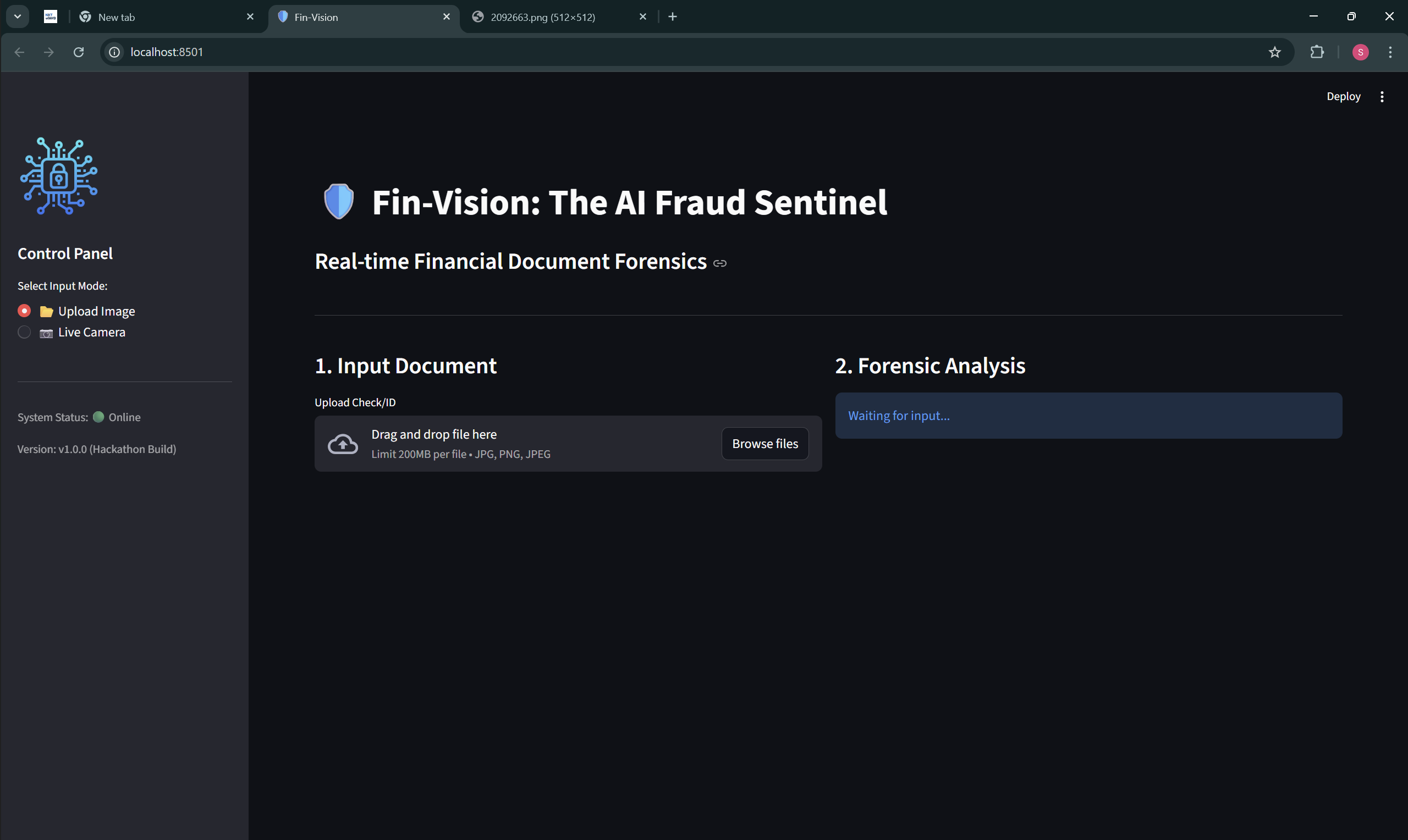Image resolution: width=1408 pixels, height=840 pixels.
Task: Open the browser extensions puzzle icon
Action: coord(1317,52)
